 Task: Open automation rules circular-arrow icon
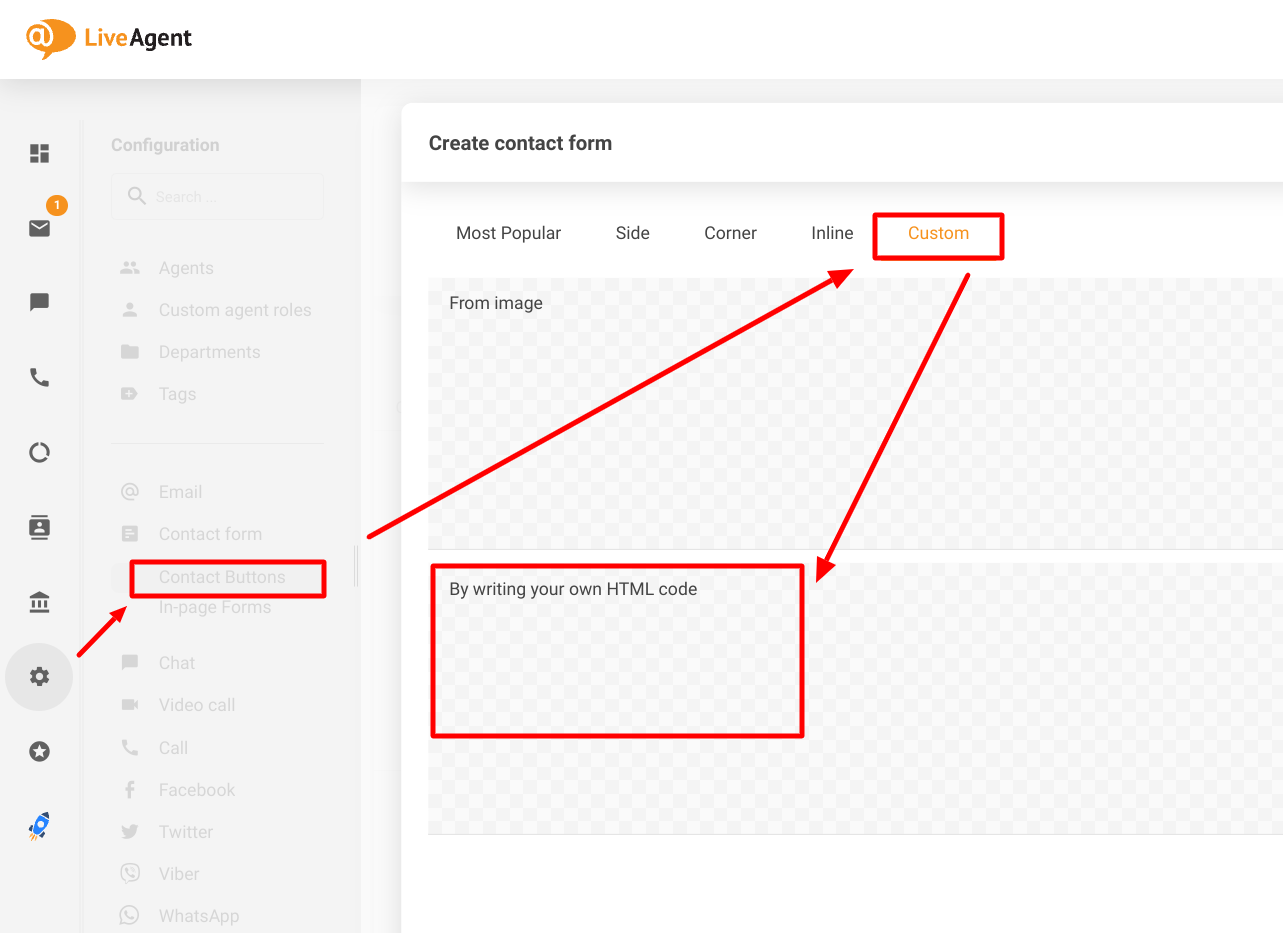click(39, 452)
